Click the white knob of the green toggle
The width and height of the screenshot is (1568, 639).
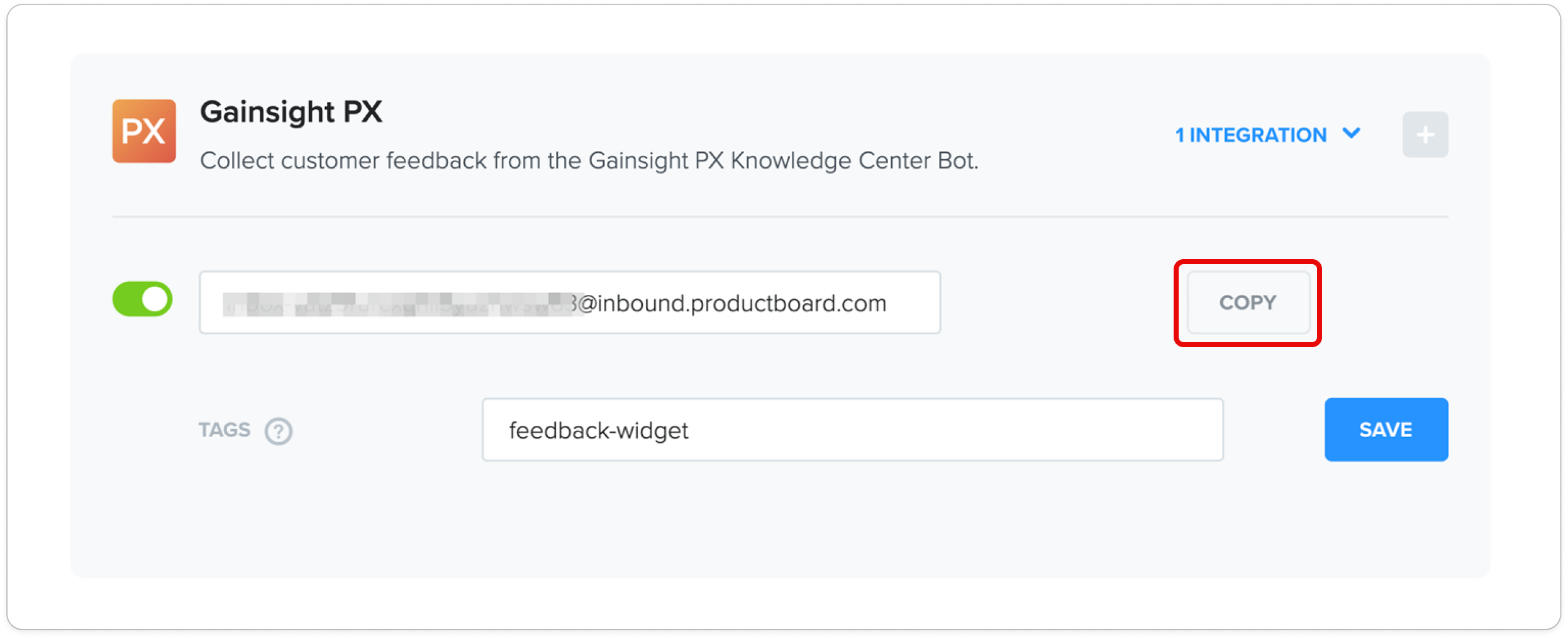pos(155,299)
